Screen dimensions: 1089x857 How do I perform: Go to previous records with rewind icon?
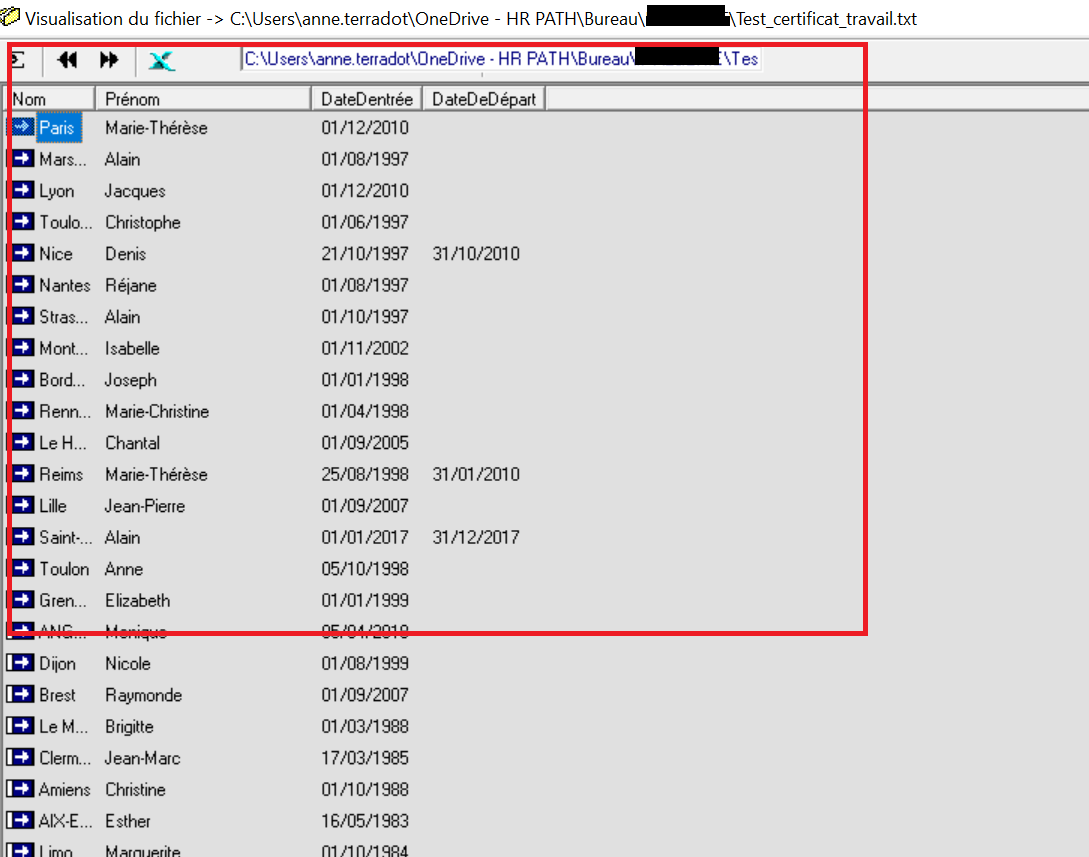(x=67, y=60)
